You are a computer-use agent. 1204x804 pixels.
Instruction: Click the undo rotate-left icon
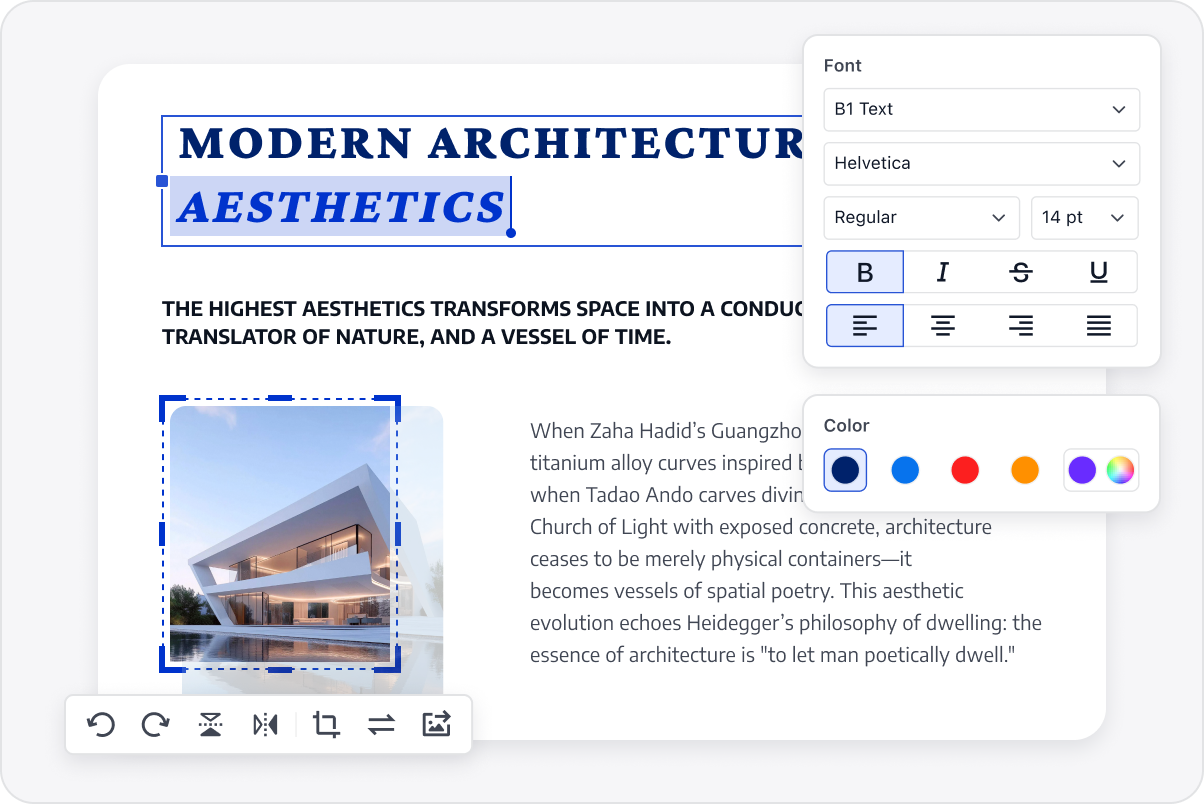point(101,724)
